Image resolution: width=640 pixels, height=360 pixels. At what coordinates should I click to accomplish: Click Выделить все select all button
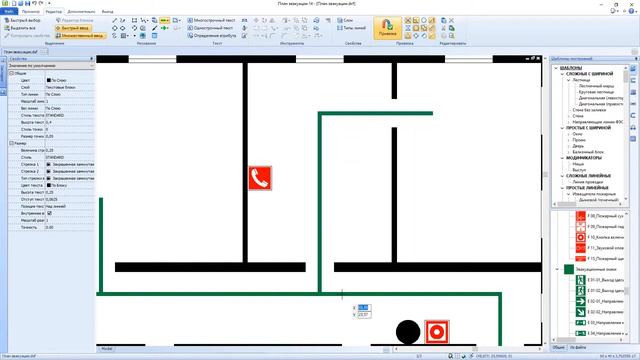pos(20,28)
